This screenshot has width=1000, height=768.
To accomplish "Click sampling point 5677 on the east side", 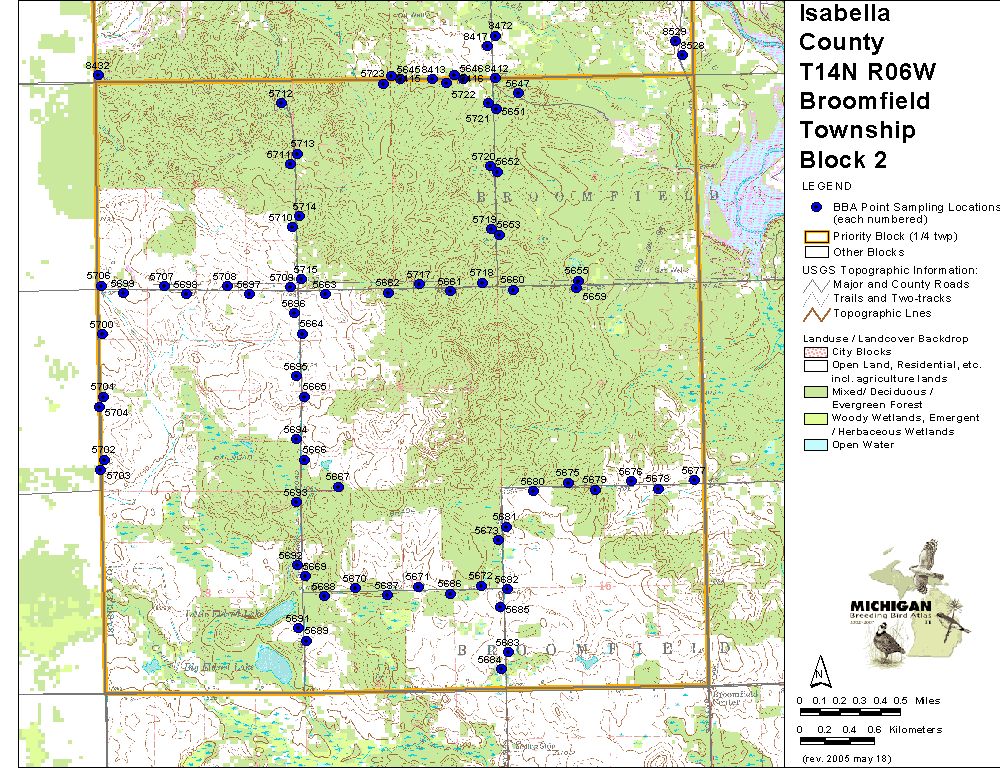I will pos(694,480).
